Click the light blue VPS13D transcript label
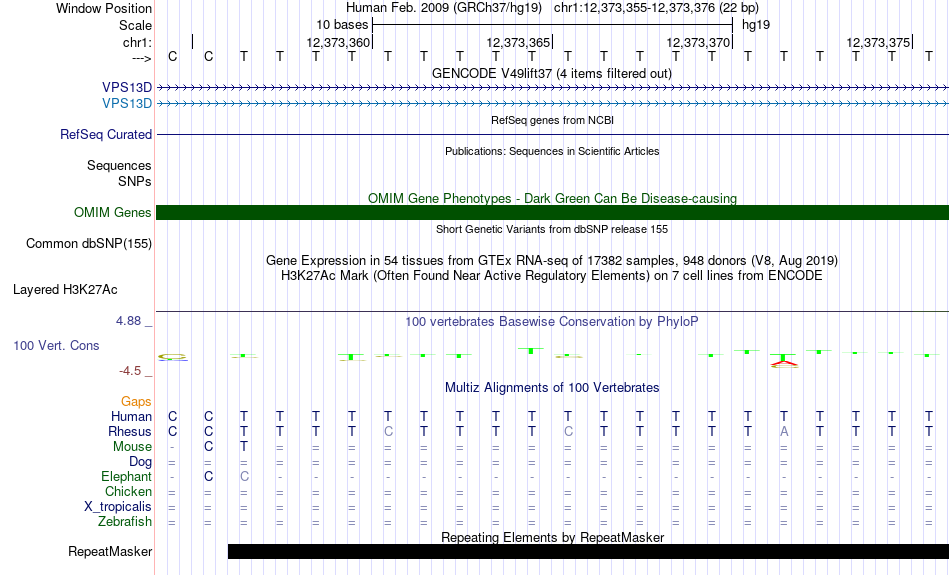This screenshot has height=575, width=950. 127,104
